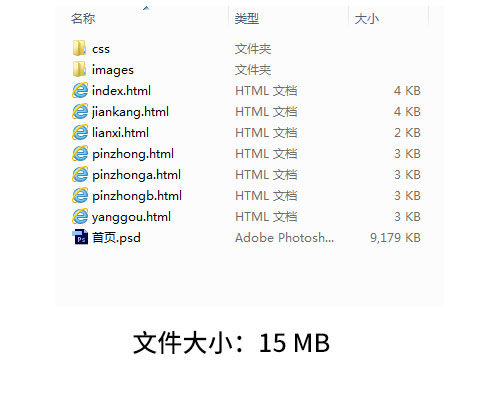Viewport: 500px width, 400px height.
Task: Select the images folder icon
Action: coord(79,69)
